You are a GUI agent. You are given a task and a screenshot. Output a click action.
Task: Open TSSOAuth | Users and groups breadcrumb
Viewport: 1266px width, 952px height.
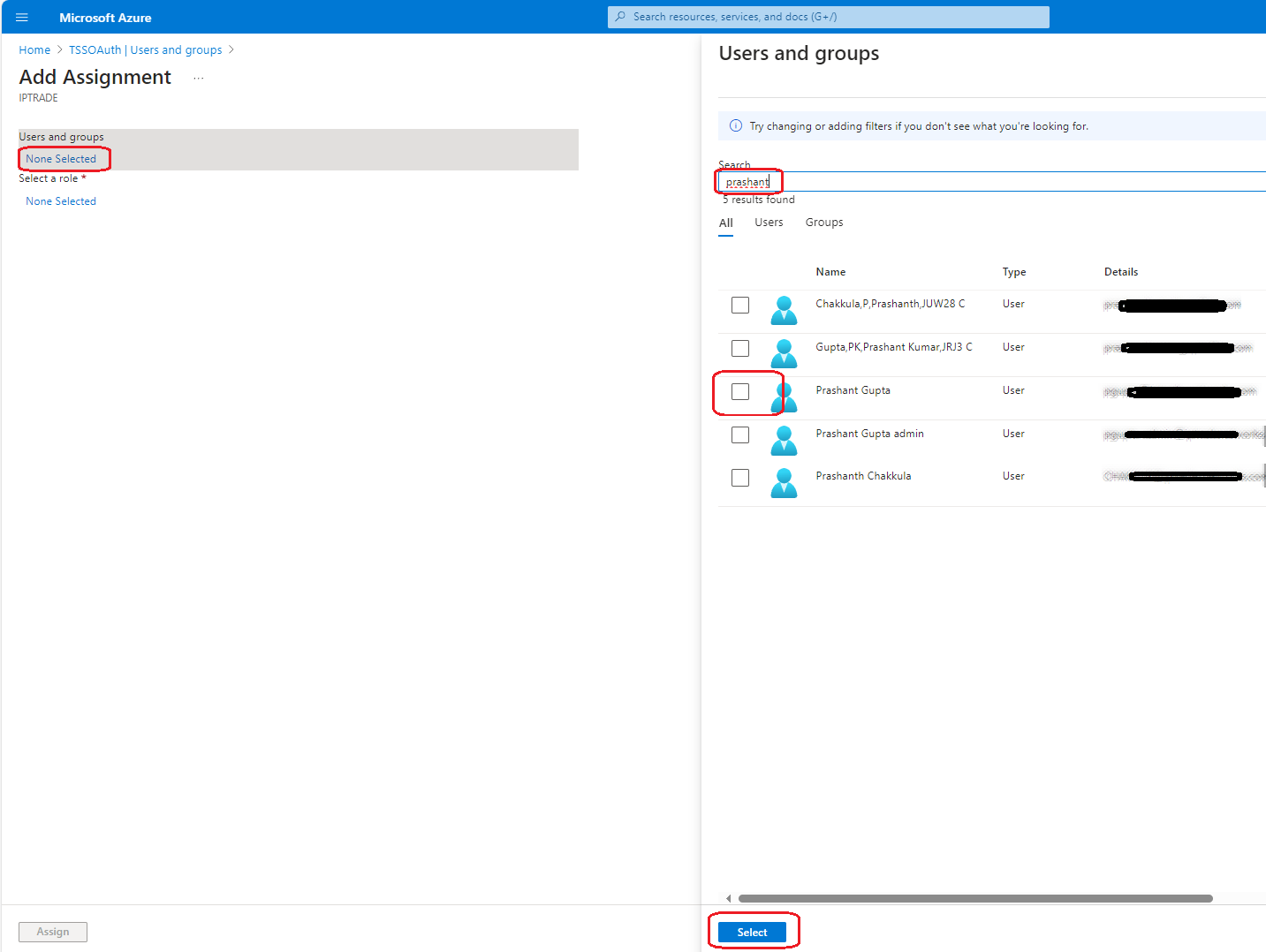pyautogui.click(x=146, y=49)
